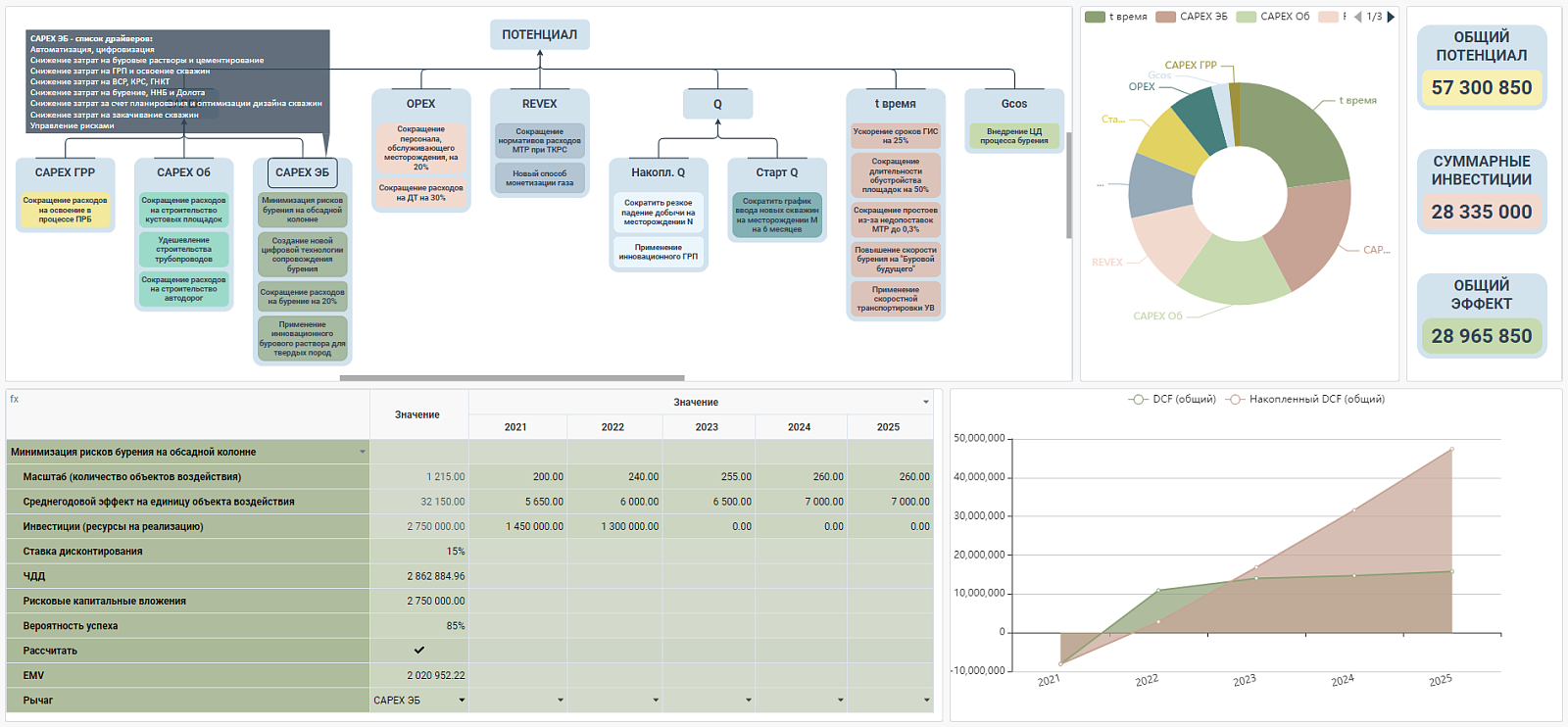1568x727 pixels.
Task: Expand the Минимизация рисков бурения row dropdown
Action: (363, 453)
